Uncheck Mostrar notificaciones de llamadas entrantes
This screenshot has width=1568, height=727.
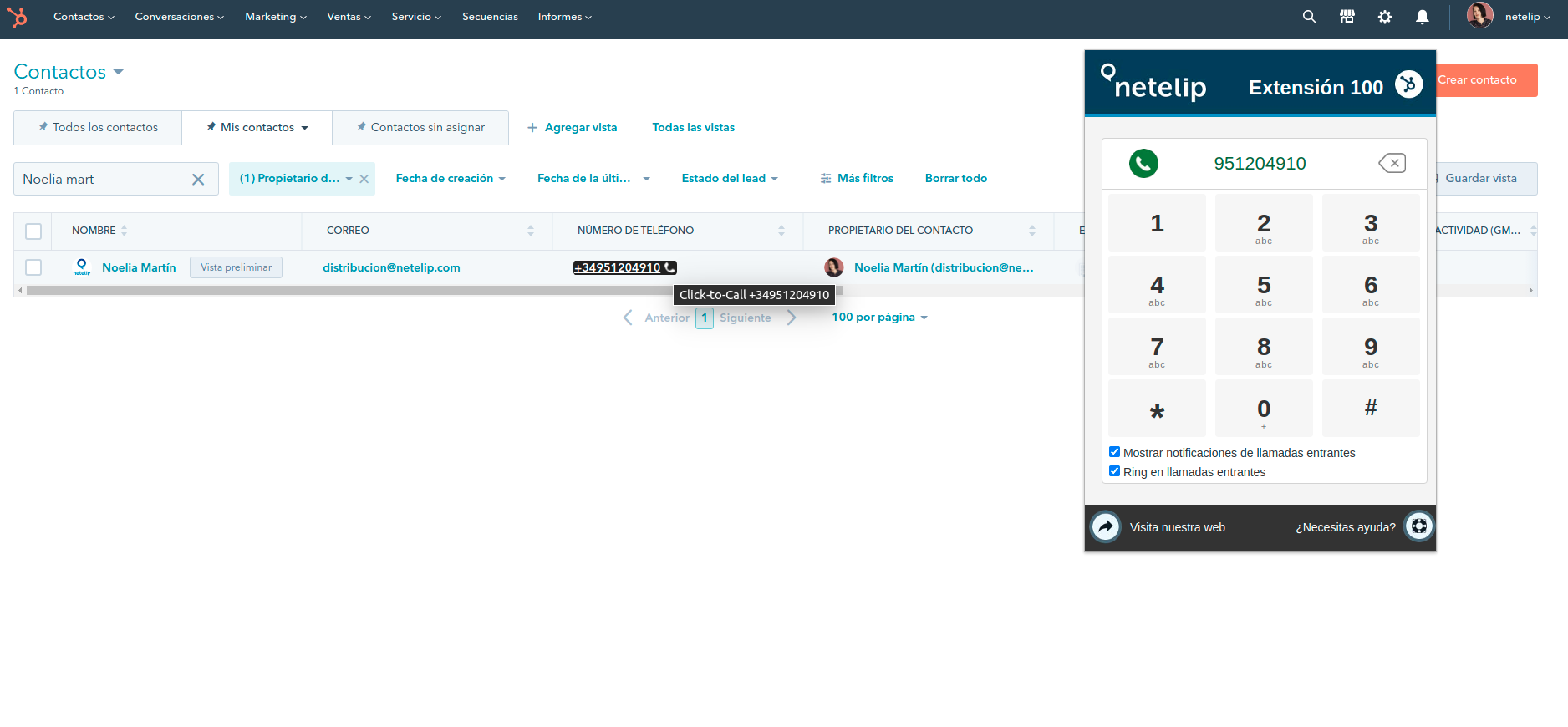click(x=1114, y=452)
